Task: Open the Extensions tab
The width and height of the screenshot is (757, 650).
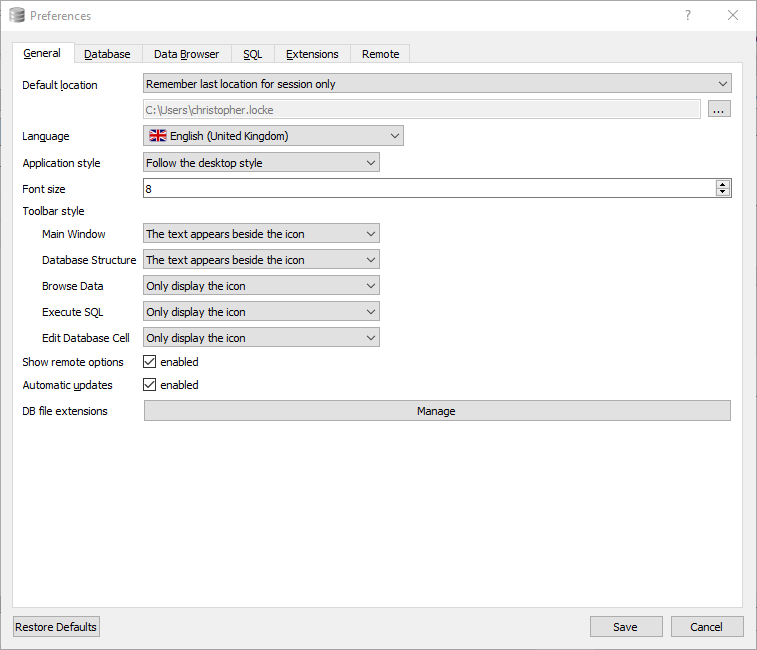Action: point(312,54)
